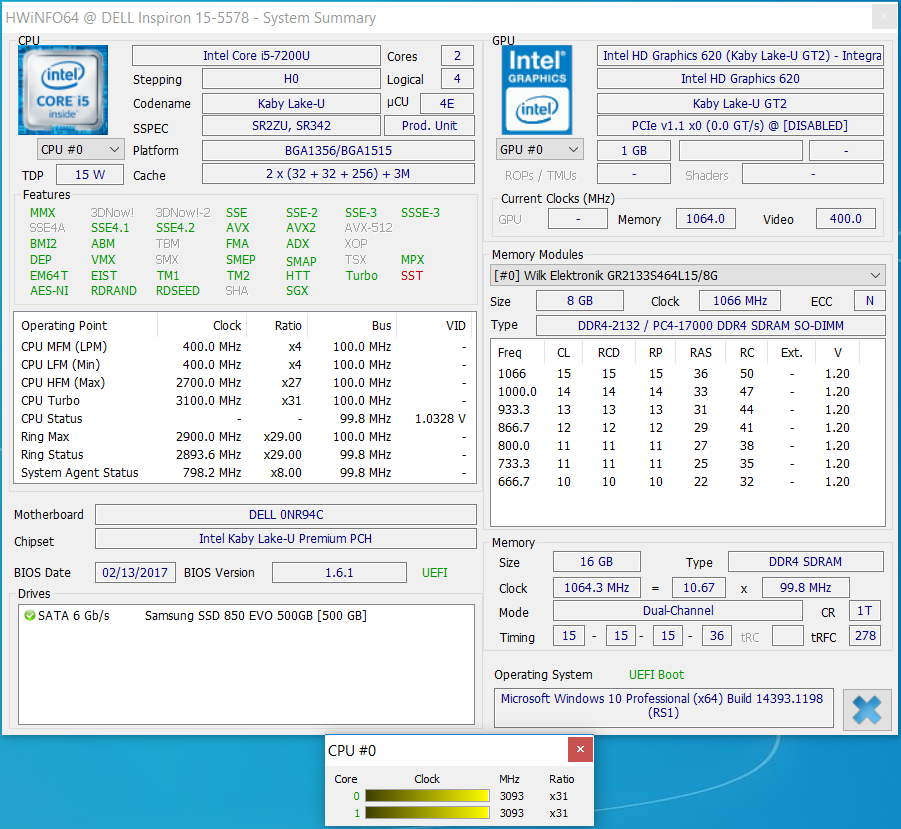Image resolution: width=901 pixels, height=829 pixels.
Task: Expand the Wilk Elektronik memory module dropdown
Action: [688, 276]
